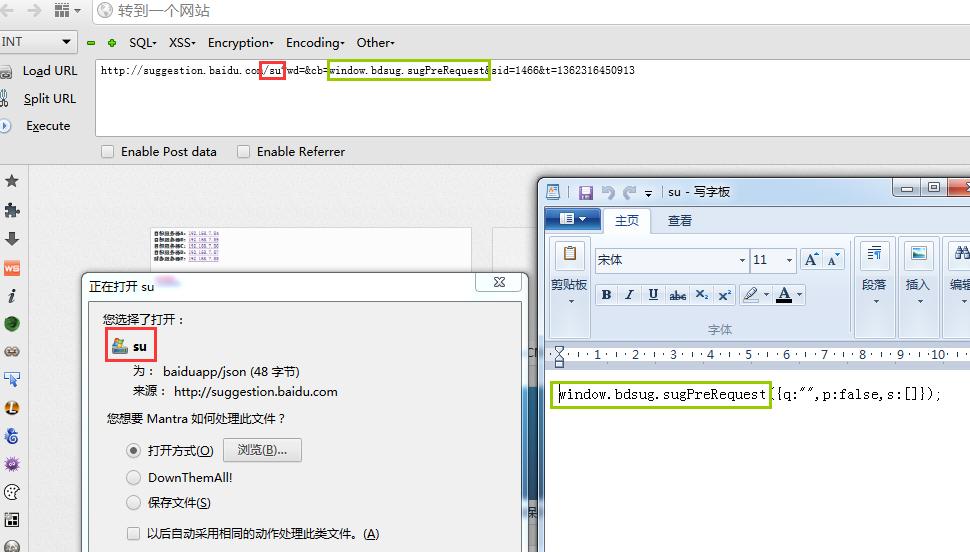The image size is (970, 552).
Task: Enable Post data checkbox
Action: click(108, 152)
